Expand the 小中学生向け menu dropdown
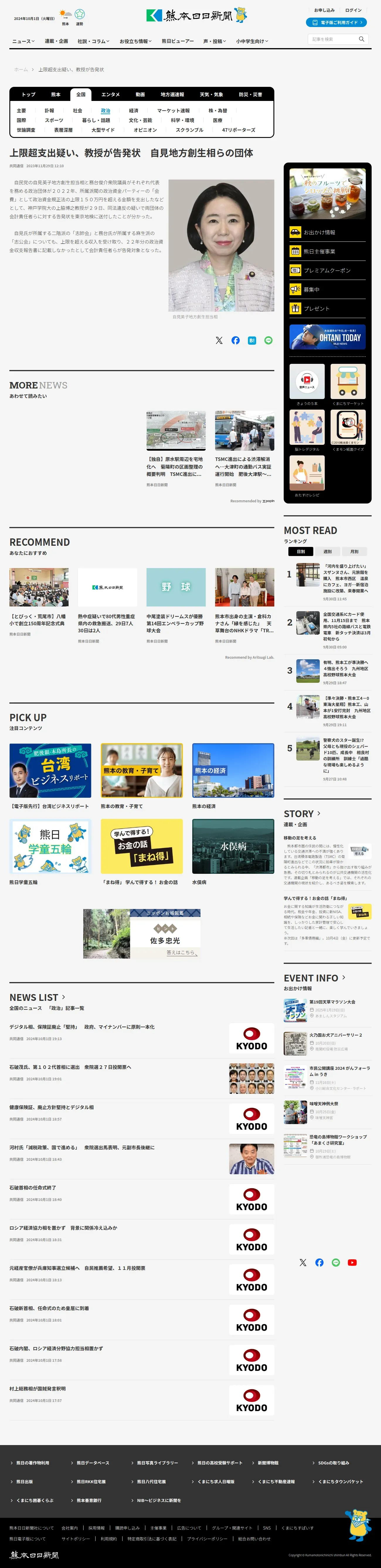The width and height of the screenshot is (381, 1568). [252, 41]
